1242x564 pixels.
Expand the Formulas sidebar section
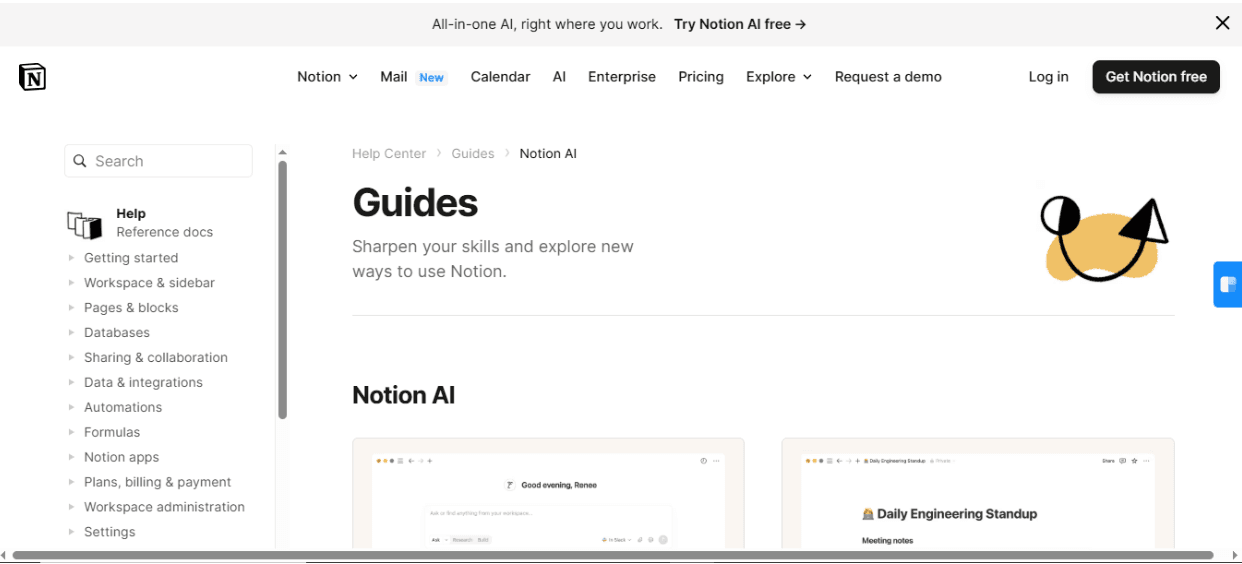(71, 432)
